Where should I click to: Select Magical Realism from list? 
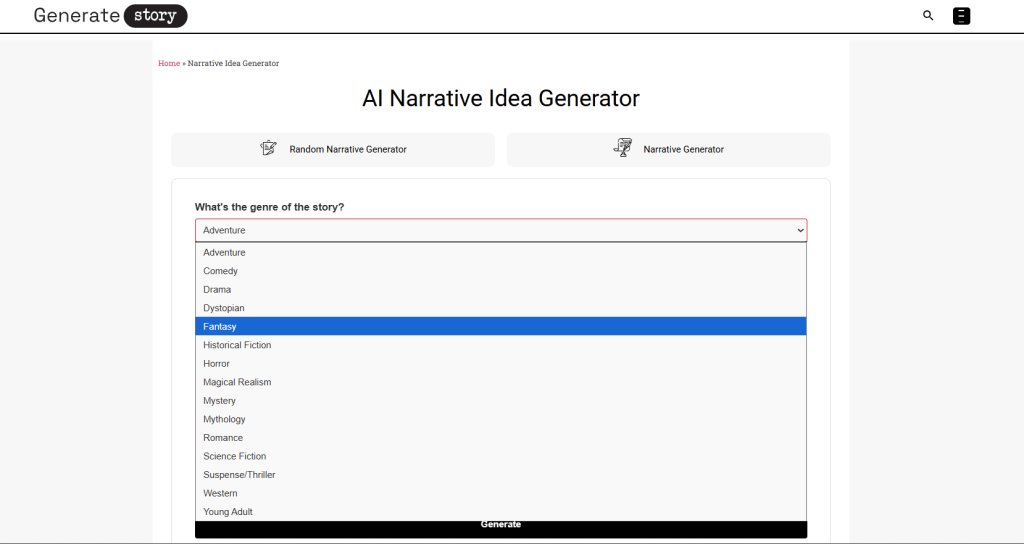[x=238, y=382]
